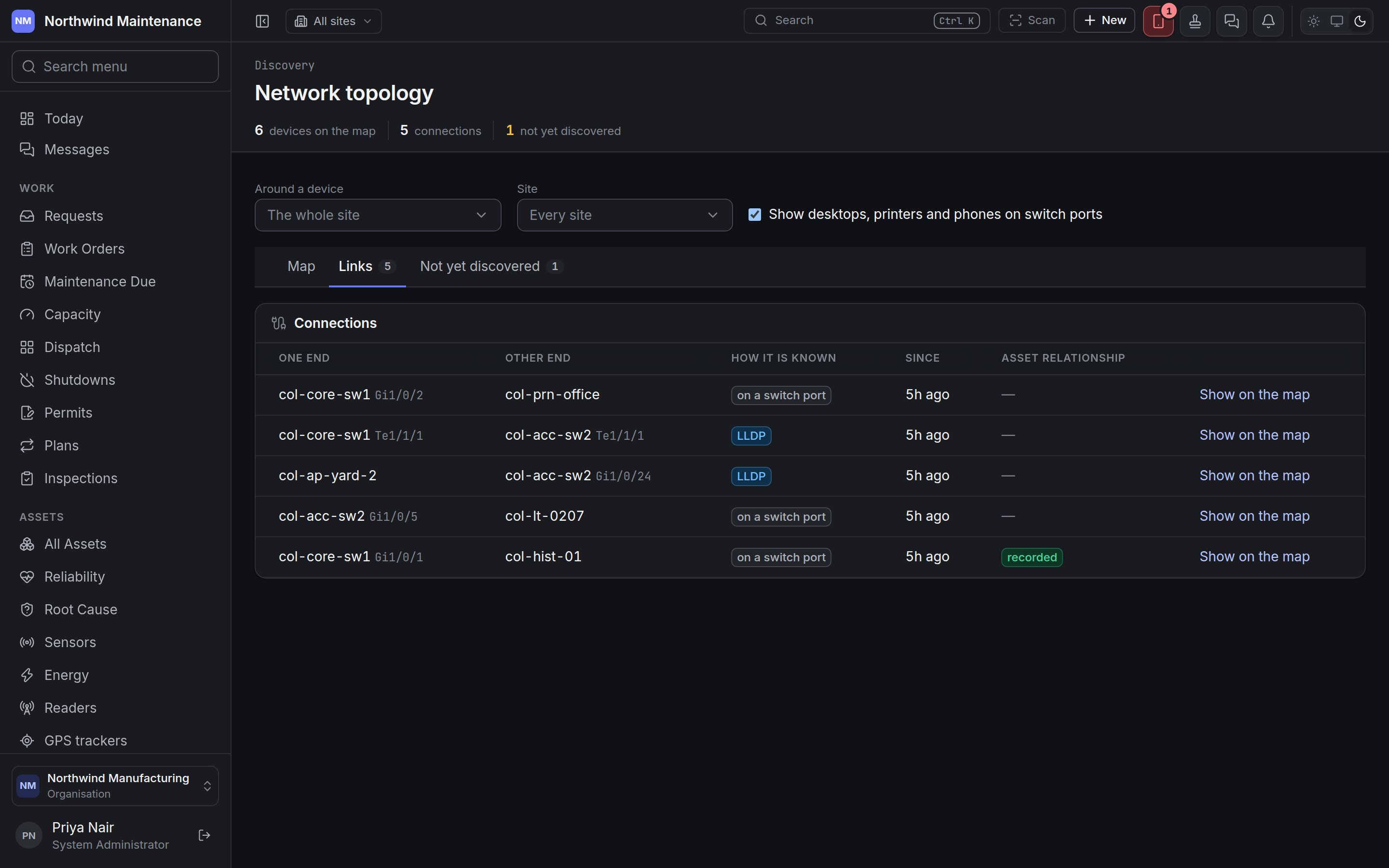Open Inspections in the sidebar menu
Viewport: 1389px width, 868px height.
coord(115,478)
